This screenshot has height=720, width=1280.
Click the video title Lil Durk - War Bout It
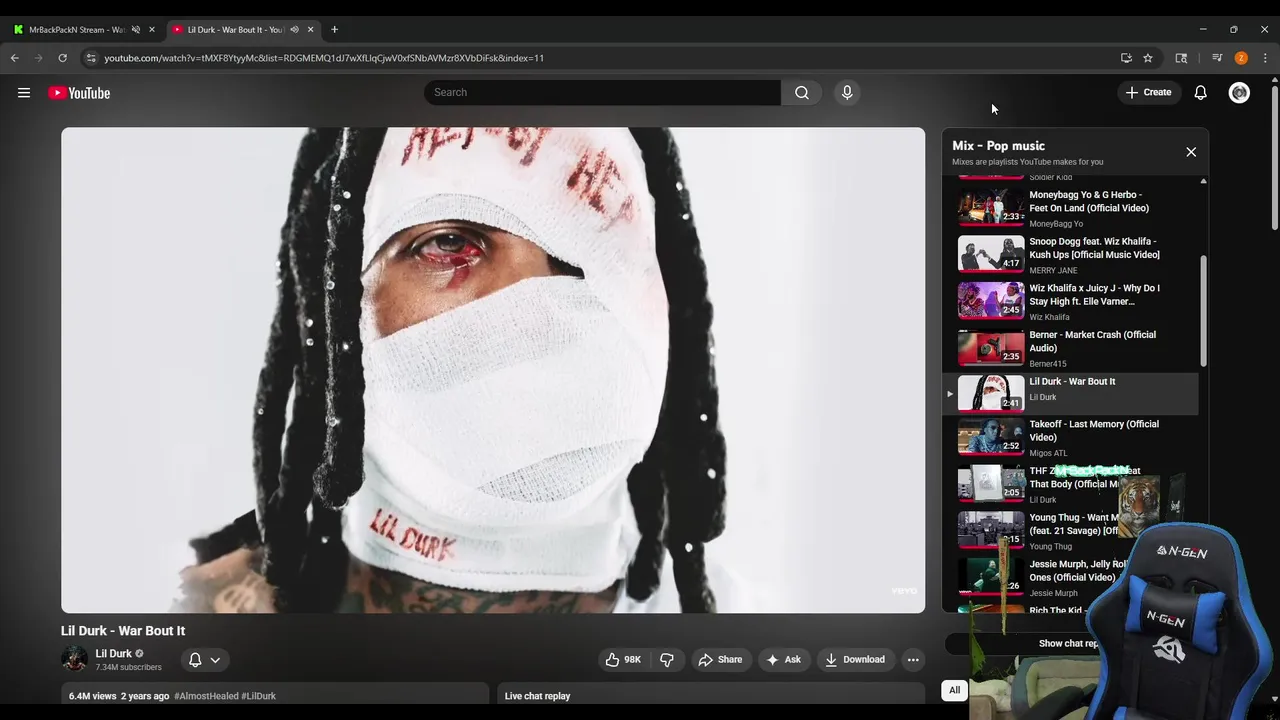123,631
